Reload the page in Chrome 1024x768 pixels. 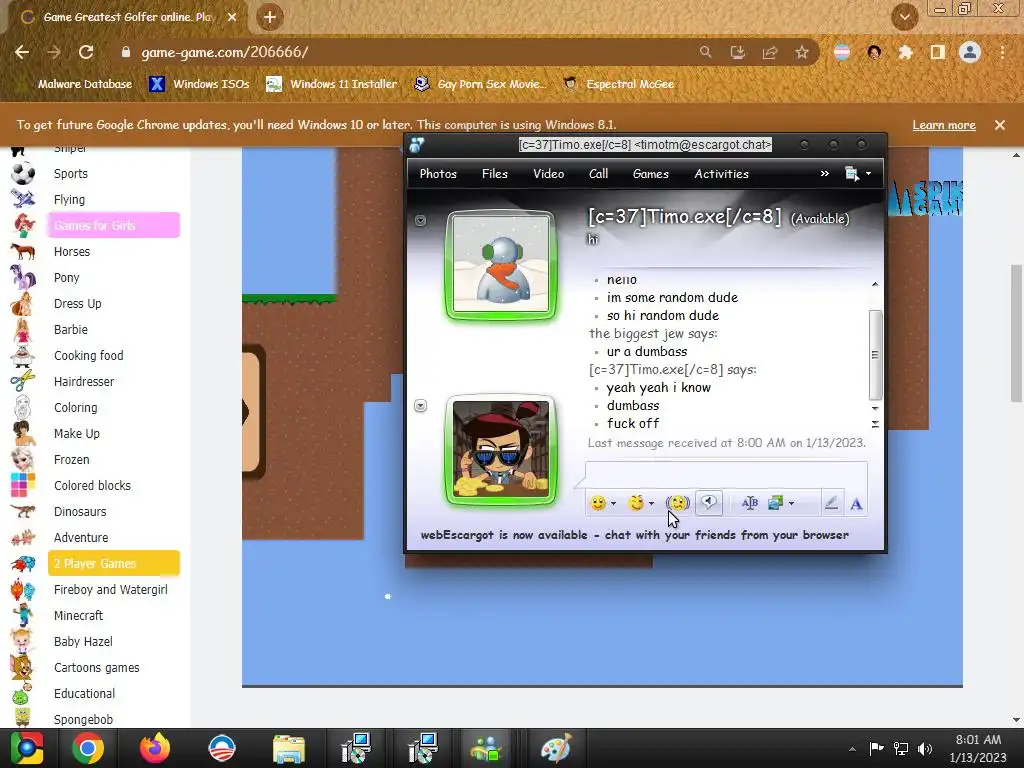coord(86,52)
